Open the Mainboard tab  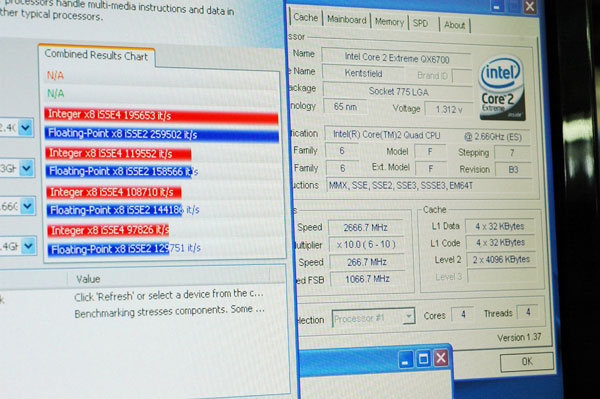346,20
